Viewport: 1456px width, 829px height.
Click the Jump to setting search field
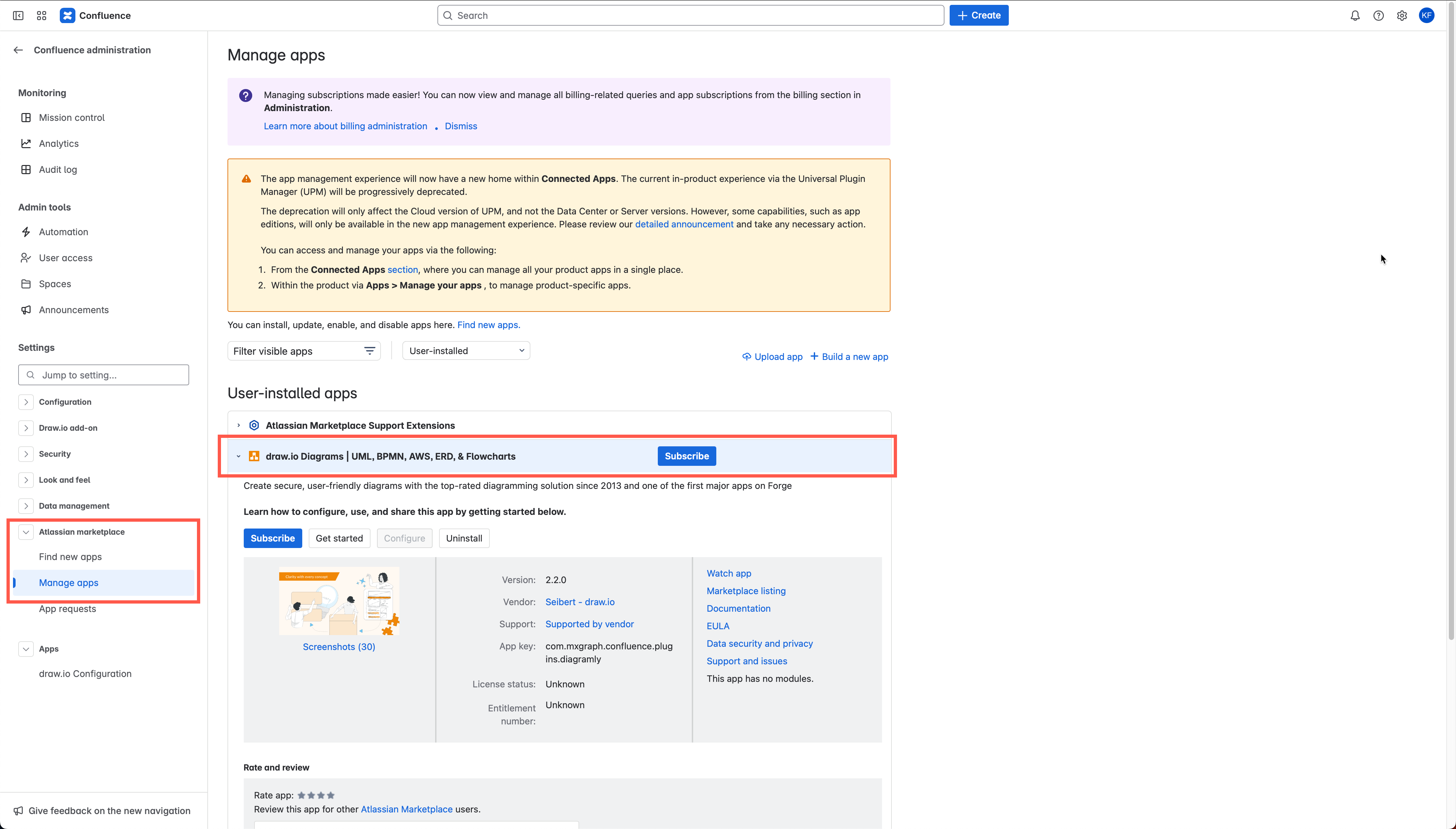click(x=103, y=375)
